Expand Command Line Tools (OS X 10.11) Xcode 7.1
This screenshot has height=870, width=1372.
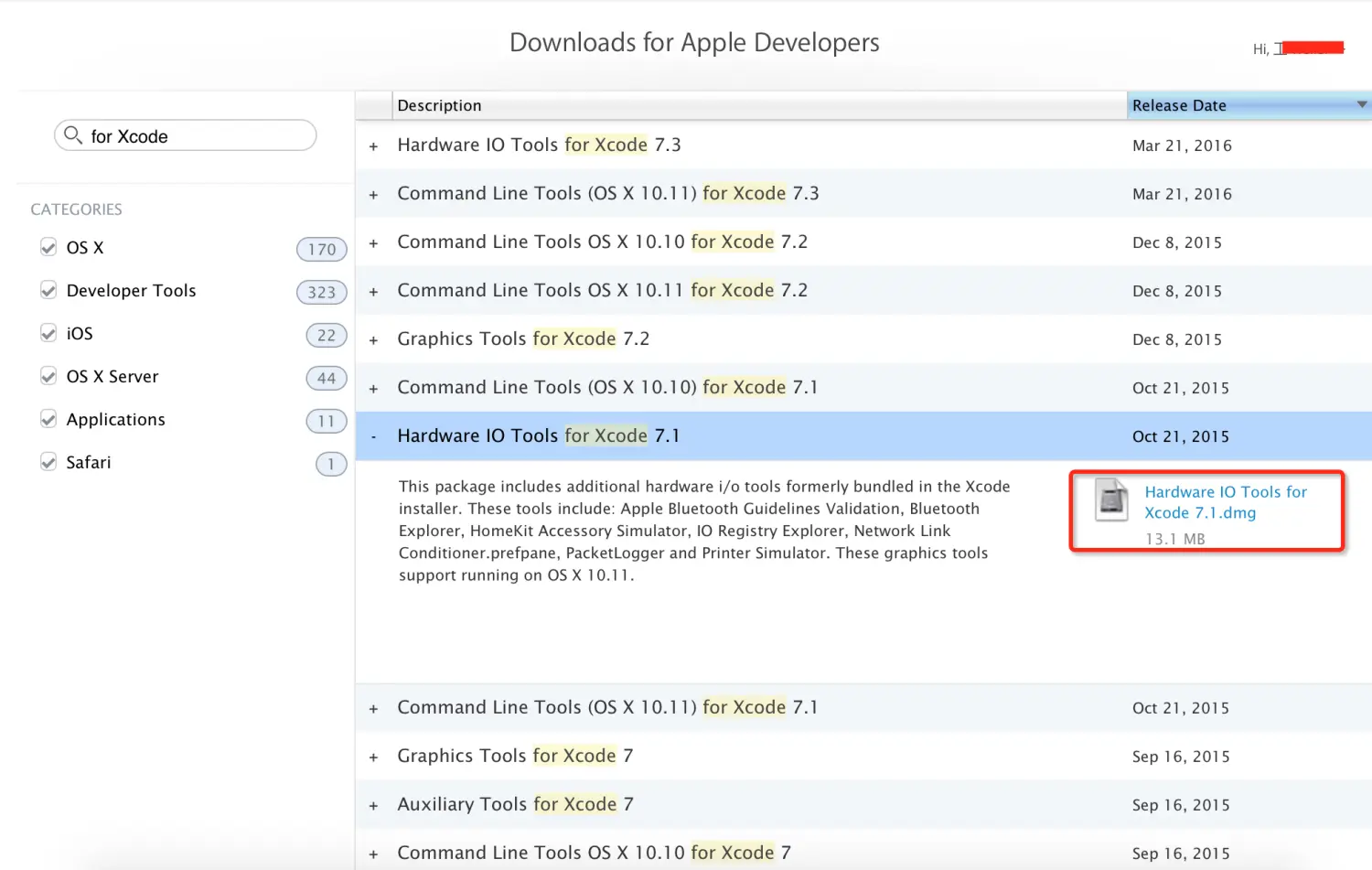click(373, 709)
